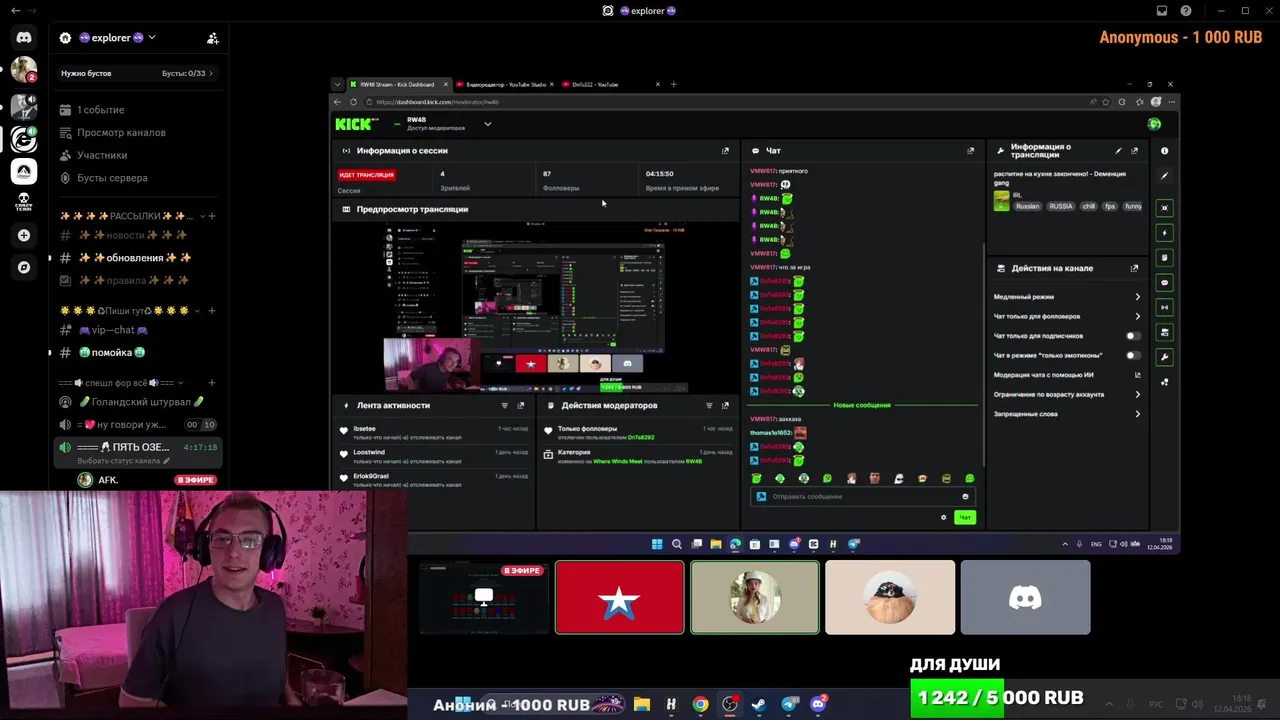Click the Отправить сообщение chat input
The height and width of the screenshot is (720, 1280).
pos(862,497)
